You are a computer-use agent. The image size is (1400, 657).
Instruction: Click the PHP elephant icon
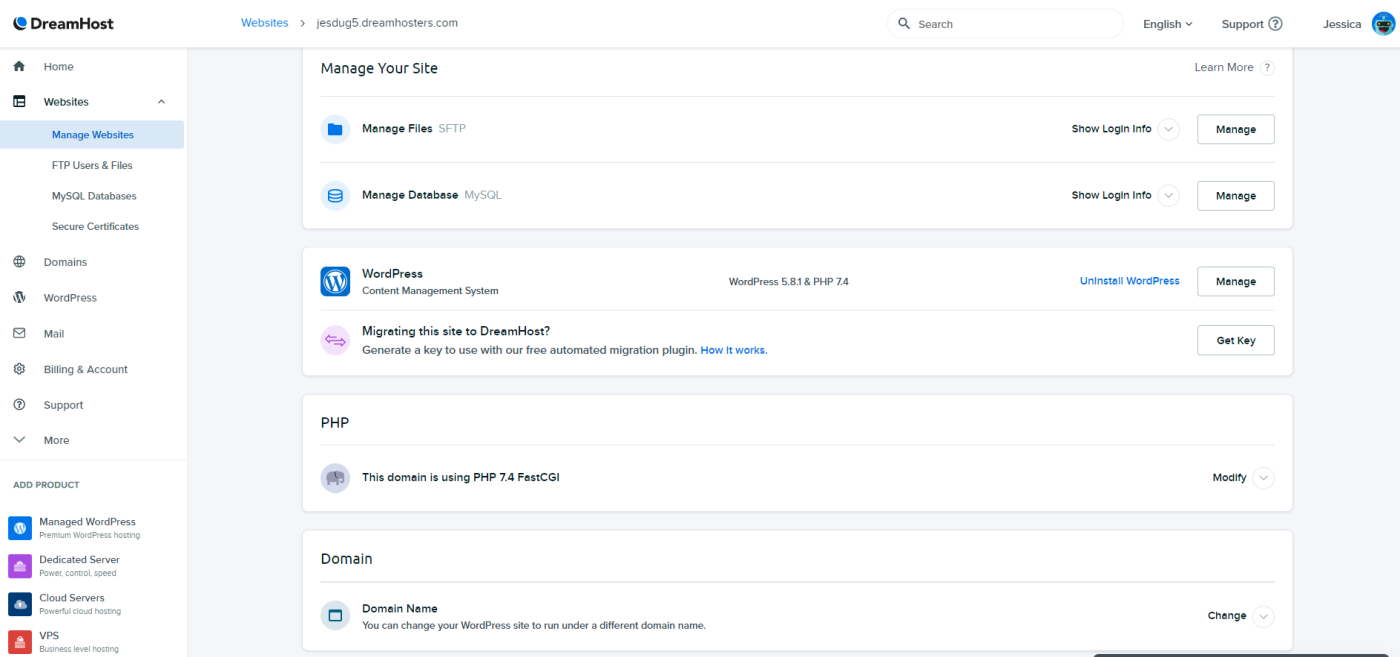(x=335, y=477)
